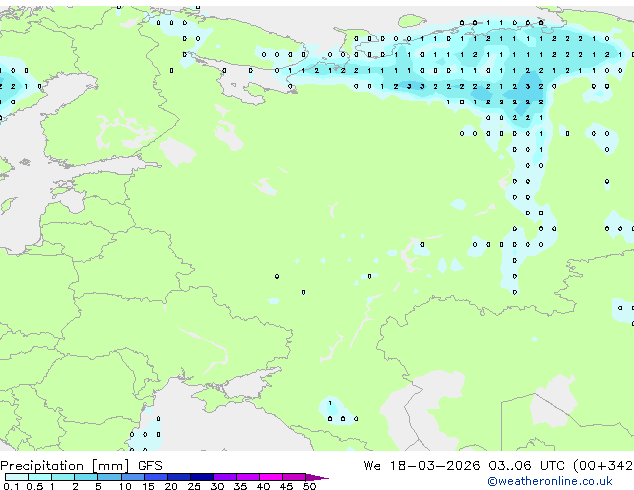The height and width of the screenshot is (490, 634).
Task: Select the 35–40 mm magenta swatch
Action: coord(248,477)
